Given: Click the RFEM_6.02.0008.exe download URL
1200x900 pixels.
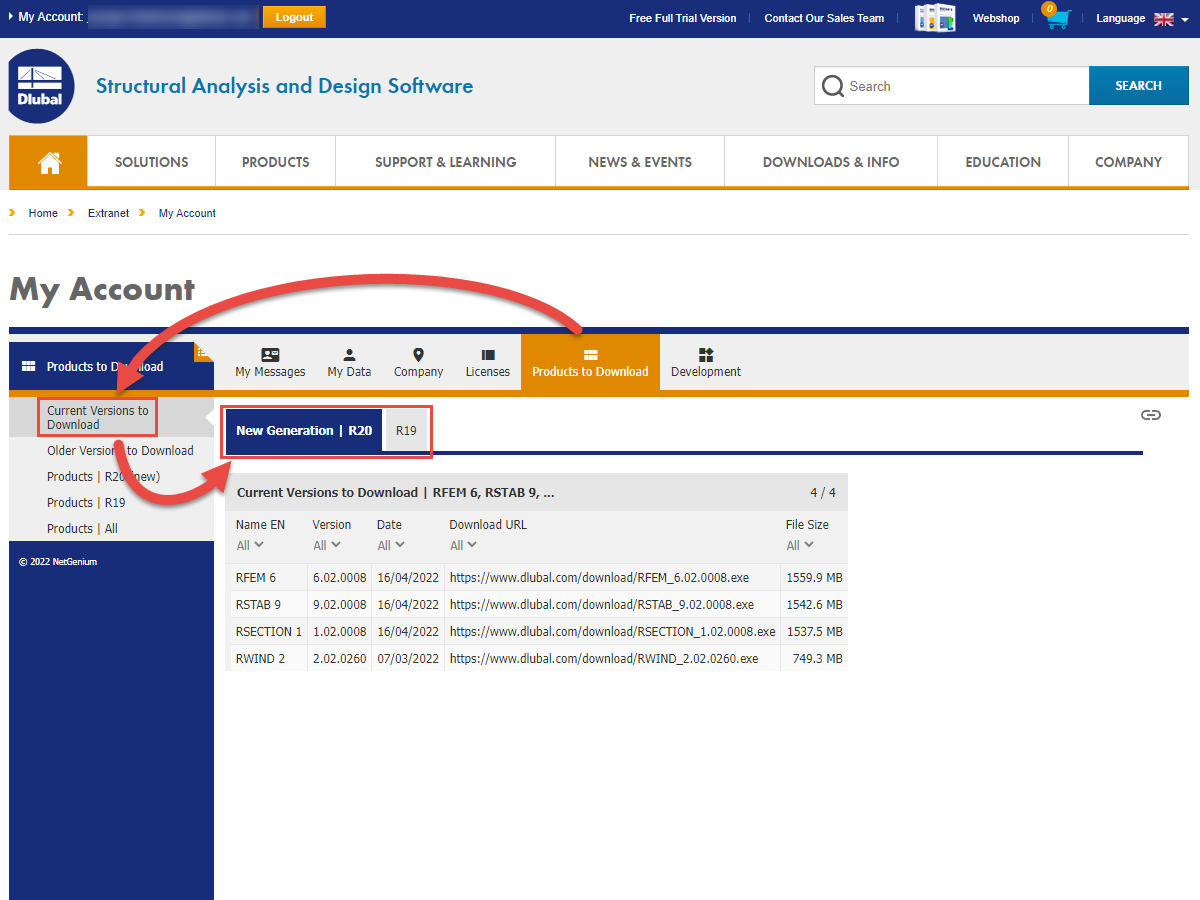Looking at the screenshot, I should pyautogui.click(x=597, y=577).
